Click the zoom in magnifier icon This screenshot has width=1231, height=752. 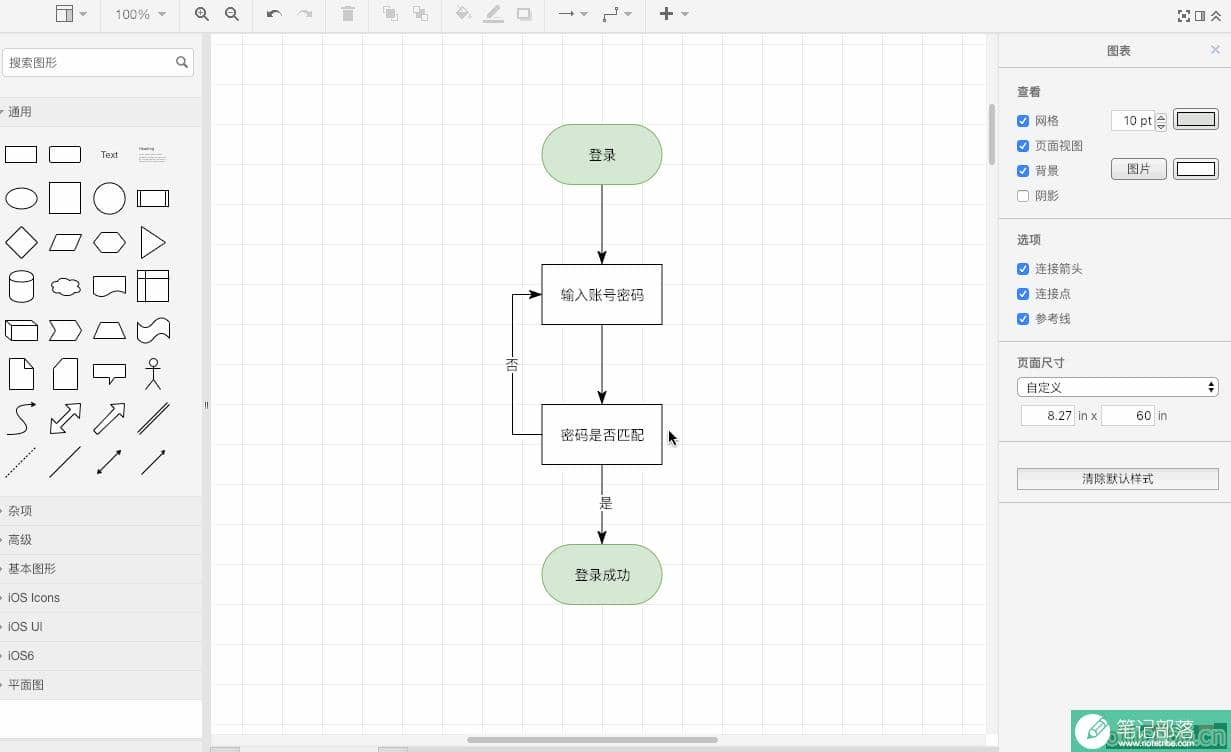click(x=202, y=14)
